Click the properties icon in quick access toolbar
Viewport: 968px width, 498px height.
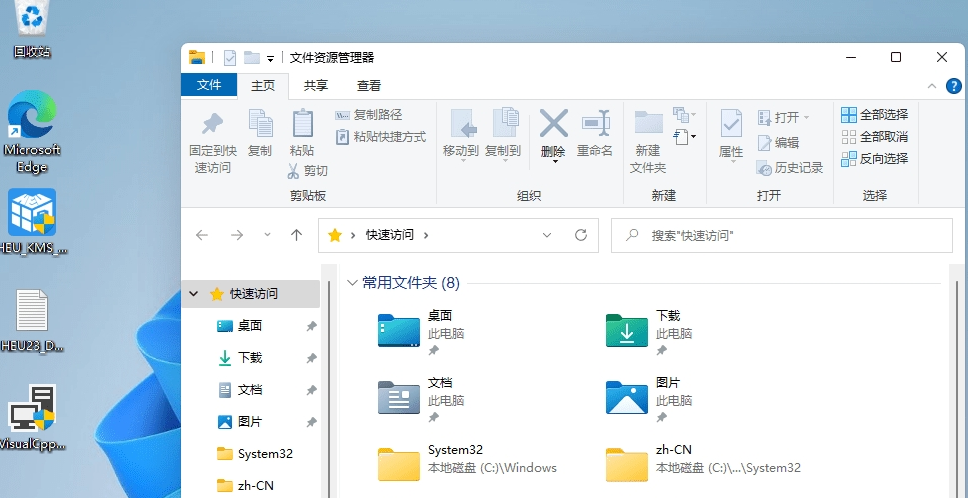[x=230, y=58]
